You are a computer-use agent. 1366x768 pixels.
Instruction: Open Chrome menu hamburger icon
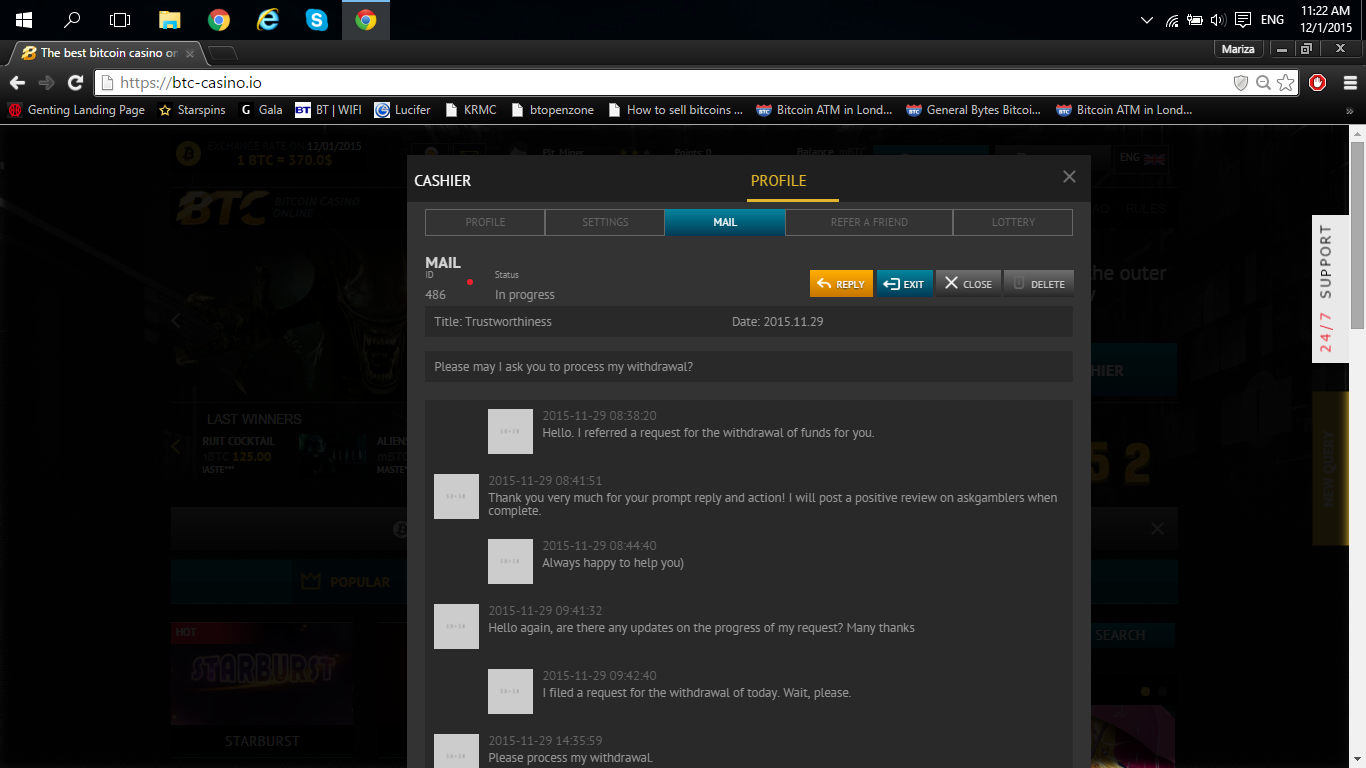1349,83
